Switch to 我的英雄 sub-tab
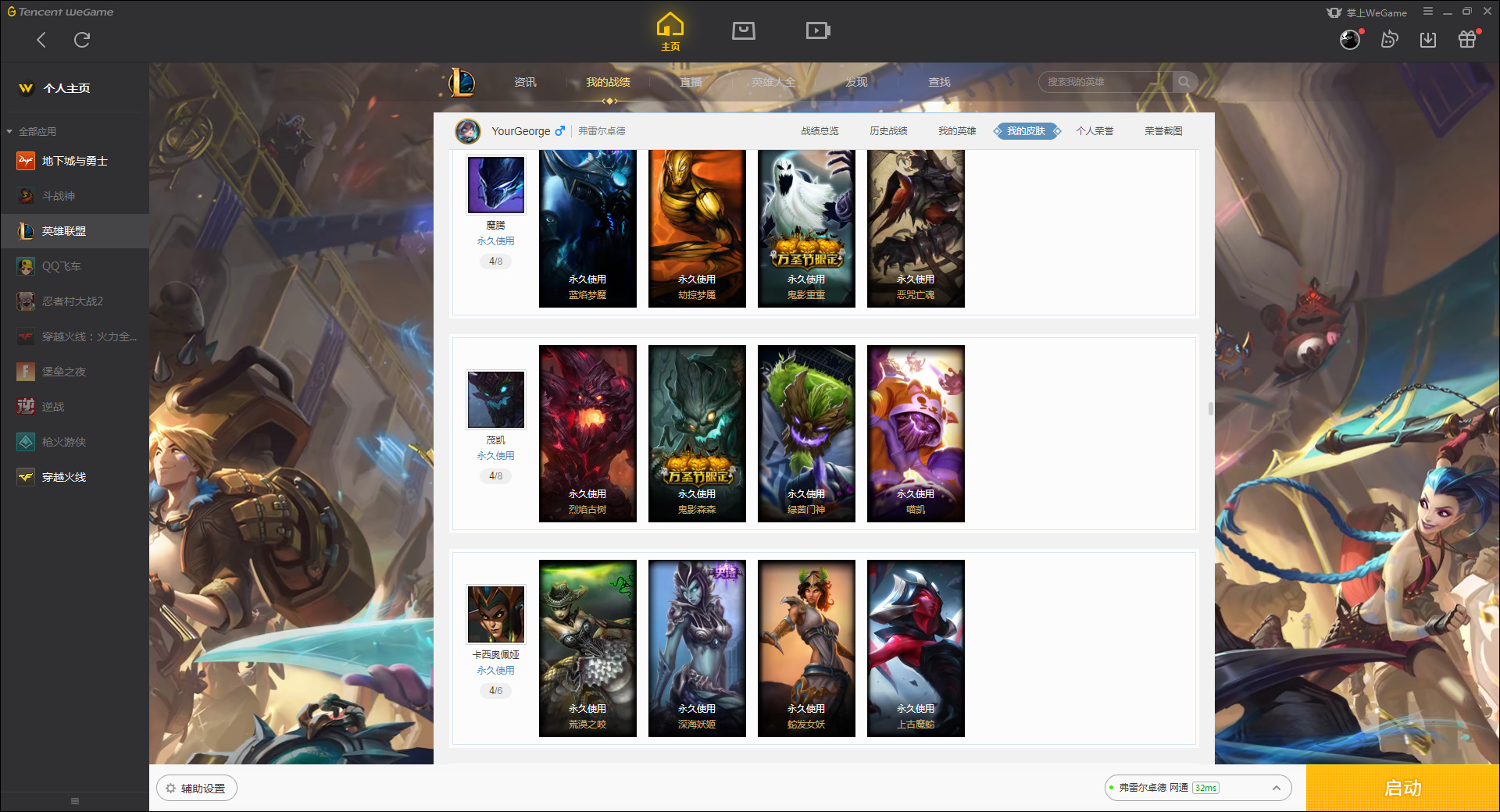The width and height of the screenshot is (1500, 812). 957,131
